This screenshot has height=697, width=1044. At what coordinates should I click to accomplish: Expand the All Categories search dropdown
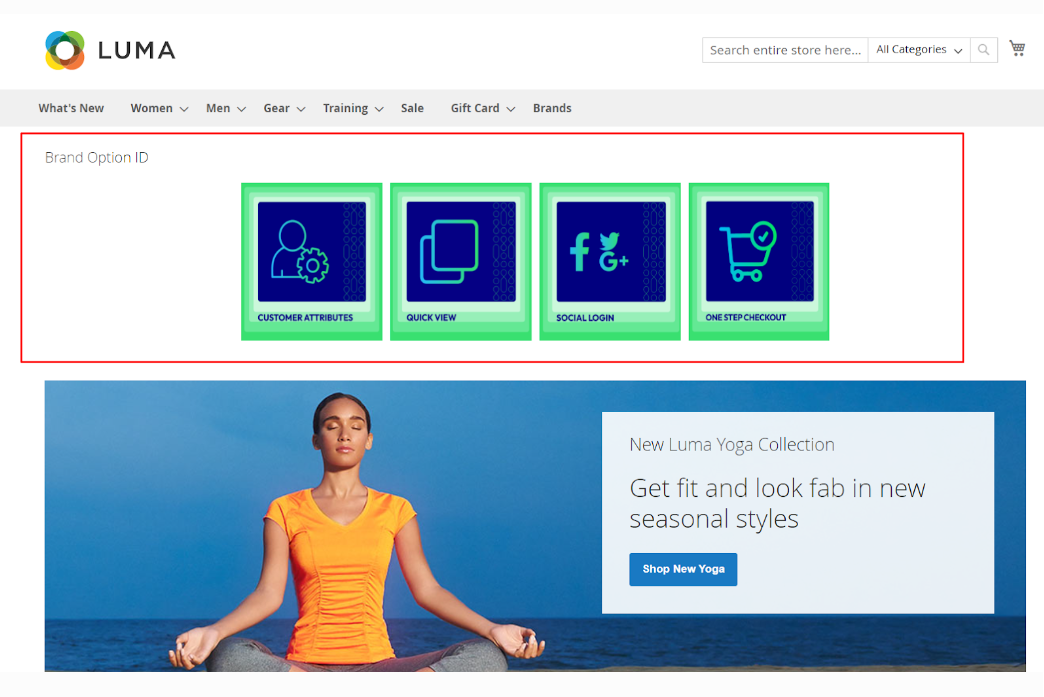(919, 50)
